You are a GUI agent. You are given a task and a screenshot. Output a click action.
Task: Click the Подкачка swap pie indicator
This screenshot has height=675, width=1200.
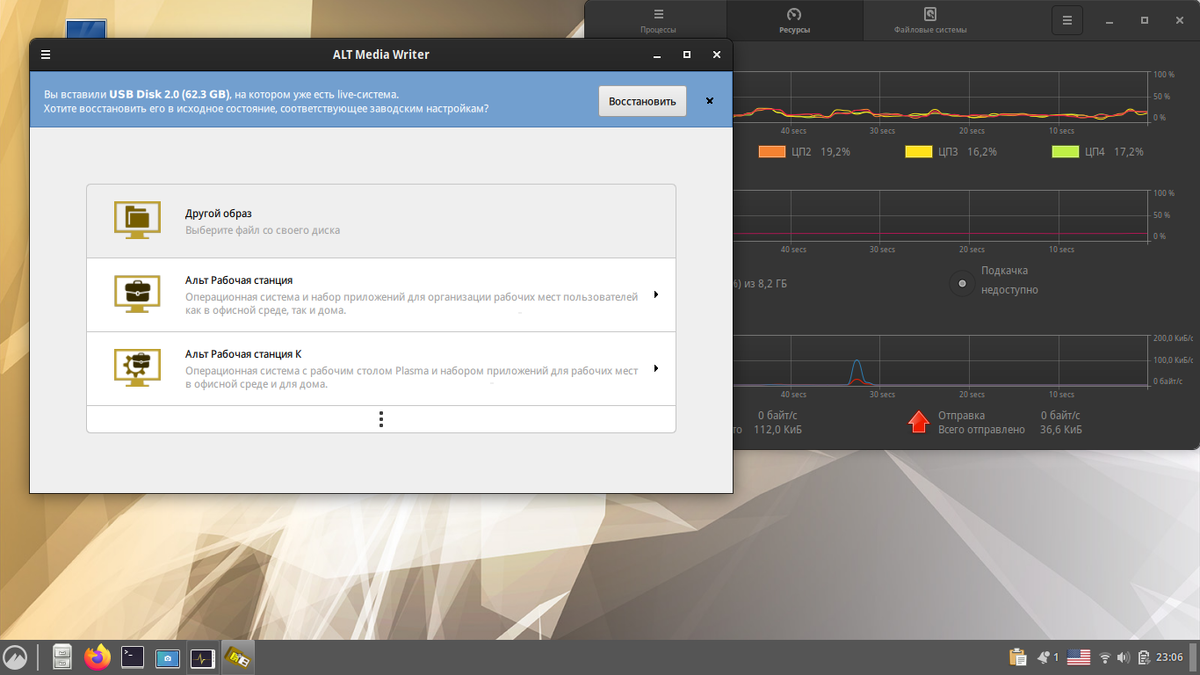[961, 284]
